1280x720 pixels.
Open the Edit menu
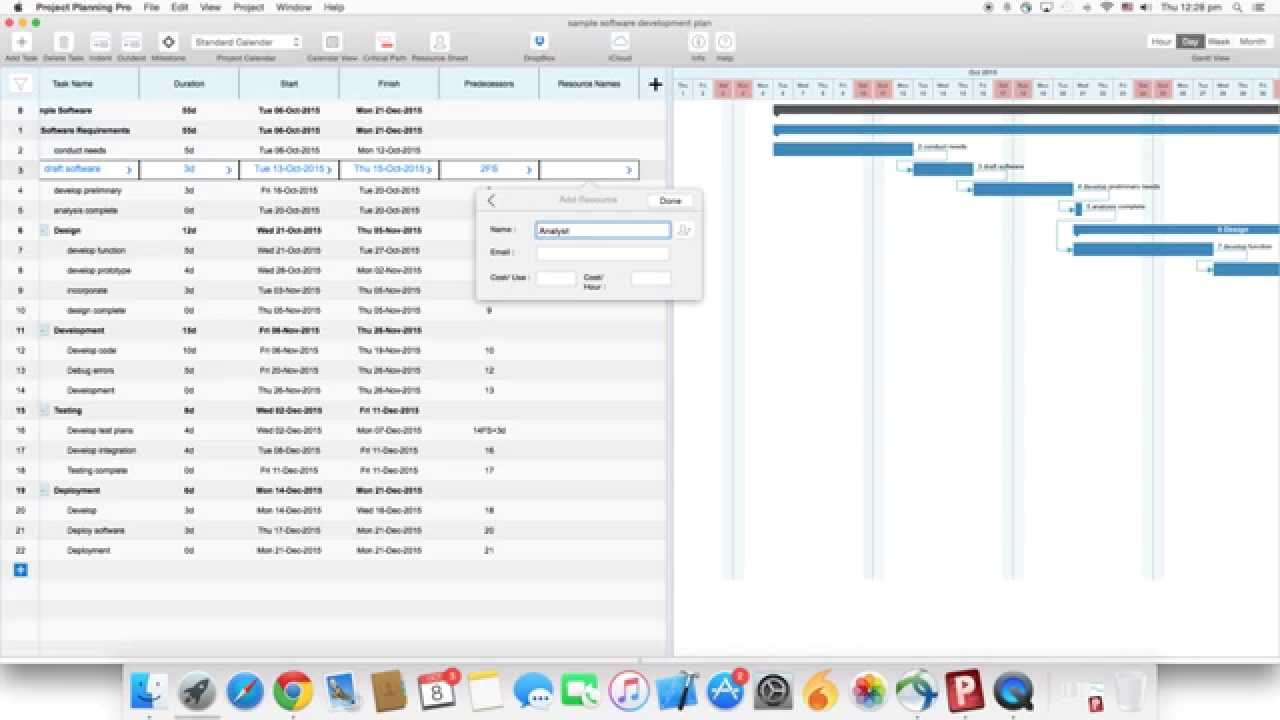tap(179, 7)
